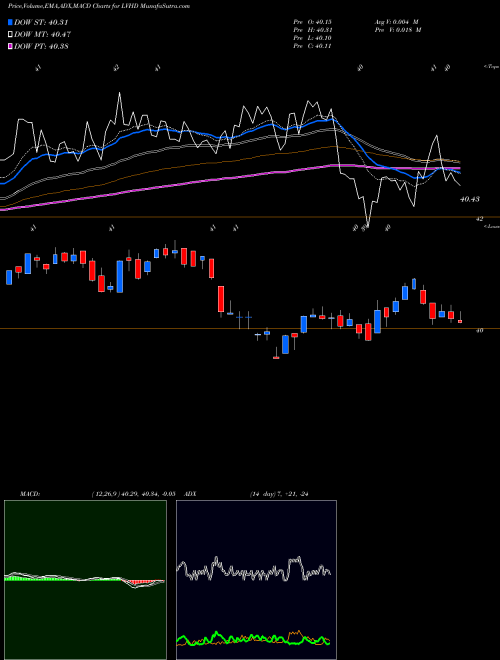Click the last red candlestick on the right
Screen dimensions: 500x660
[x=460, y=321]
